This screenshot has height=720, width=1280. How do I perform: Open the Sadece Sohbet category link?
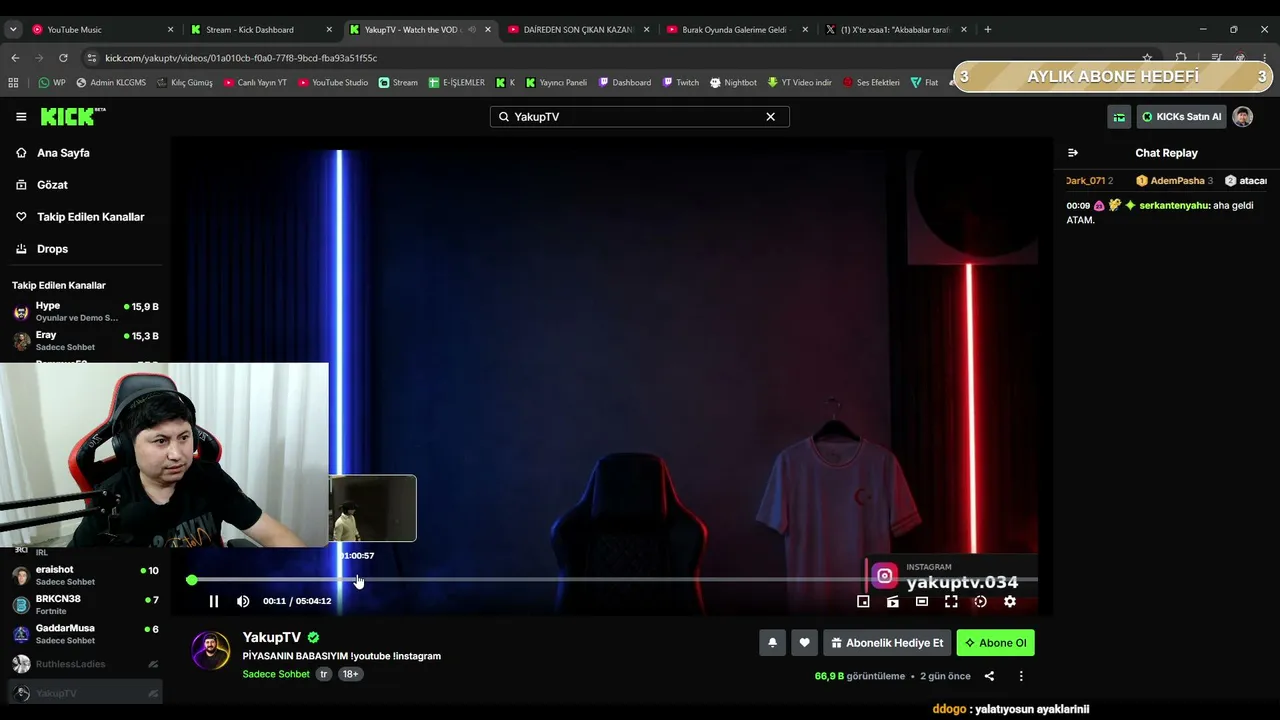tap(276, 674)
